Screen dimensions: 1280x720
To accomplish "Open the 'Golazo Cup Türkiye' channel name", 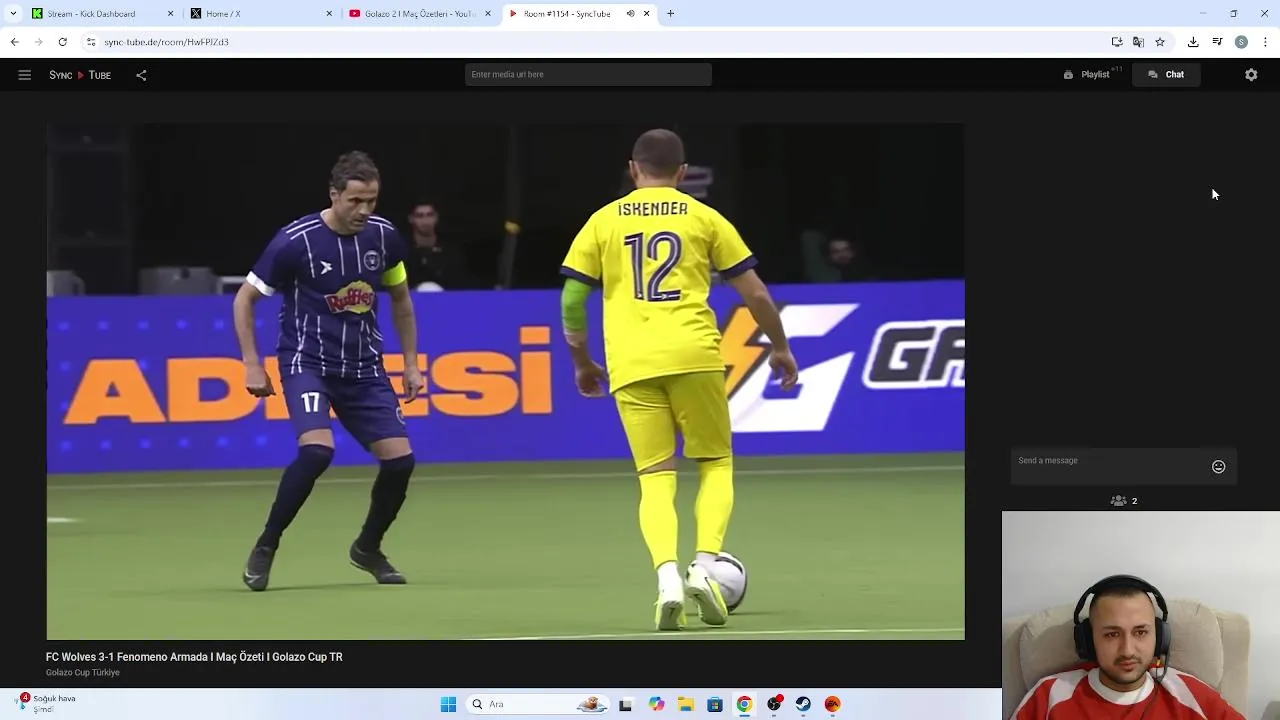I will coord(83,672).
